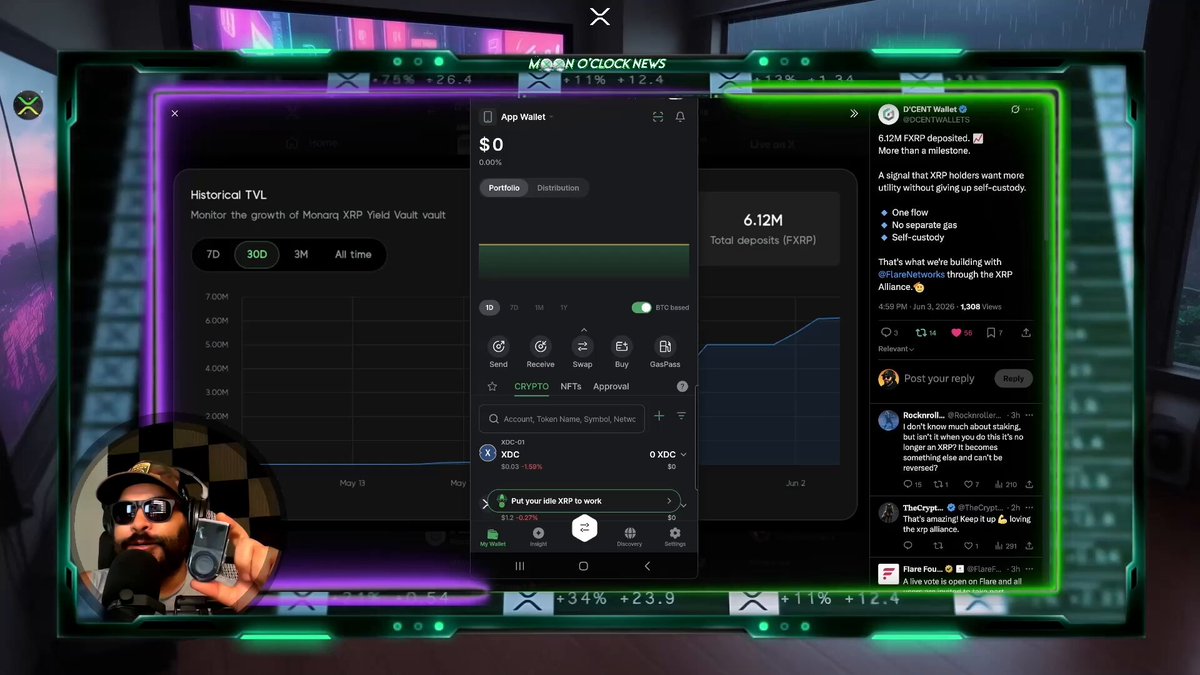Collapse the post side panel with double chevron
The width and height of the screenshot is (1200, 675).
pos(854,113)
